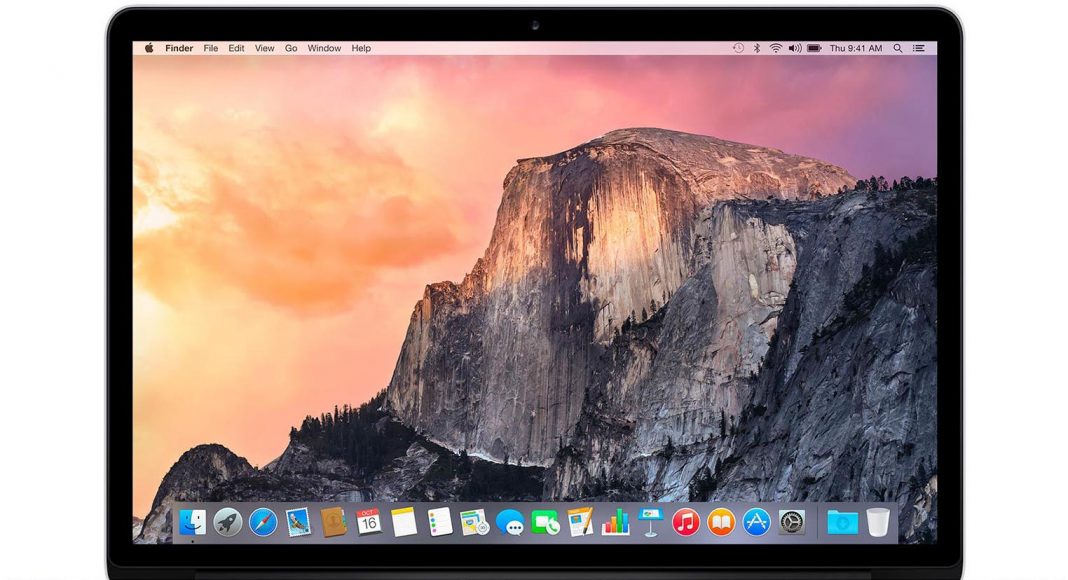The image size is (1068, 580).
Task: Open the File menu
Action: click(211, 48)
